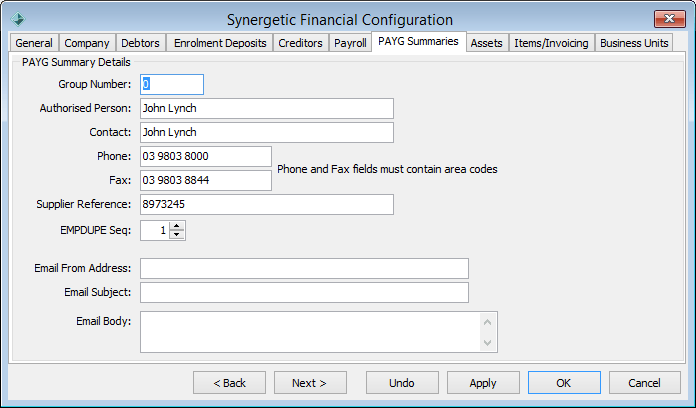The width and height of the screenshot is (696, 408).
Task: Click the Synergetic app icon in title bar
Action: tap(18, 19)
